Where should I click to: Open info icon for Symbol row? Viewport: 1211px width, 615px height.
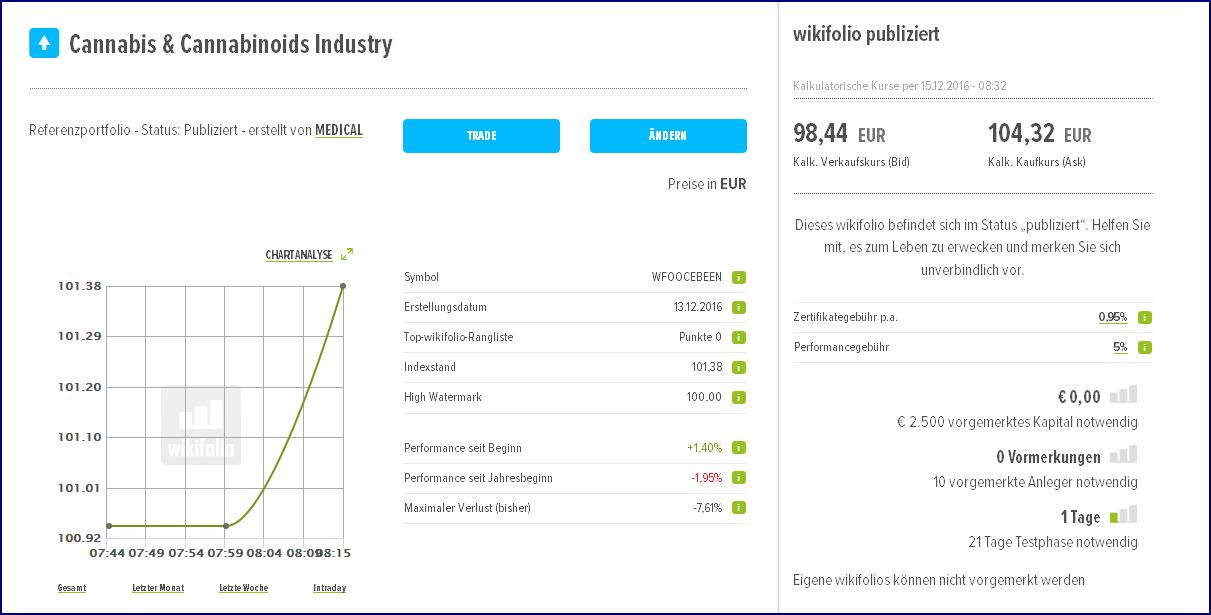738,277
